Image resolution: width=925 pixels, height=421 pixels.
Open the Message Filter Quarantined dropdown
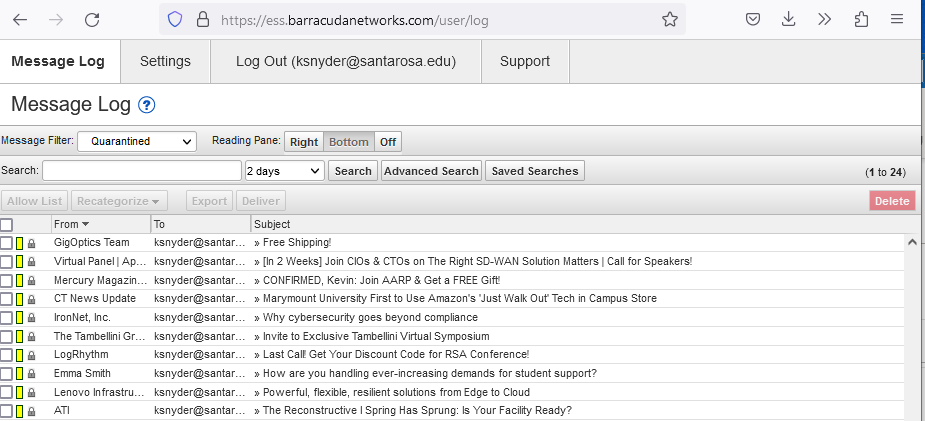136,142
